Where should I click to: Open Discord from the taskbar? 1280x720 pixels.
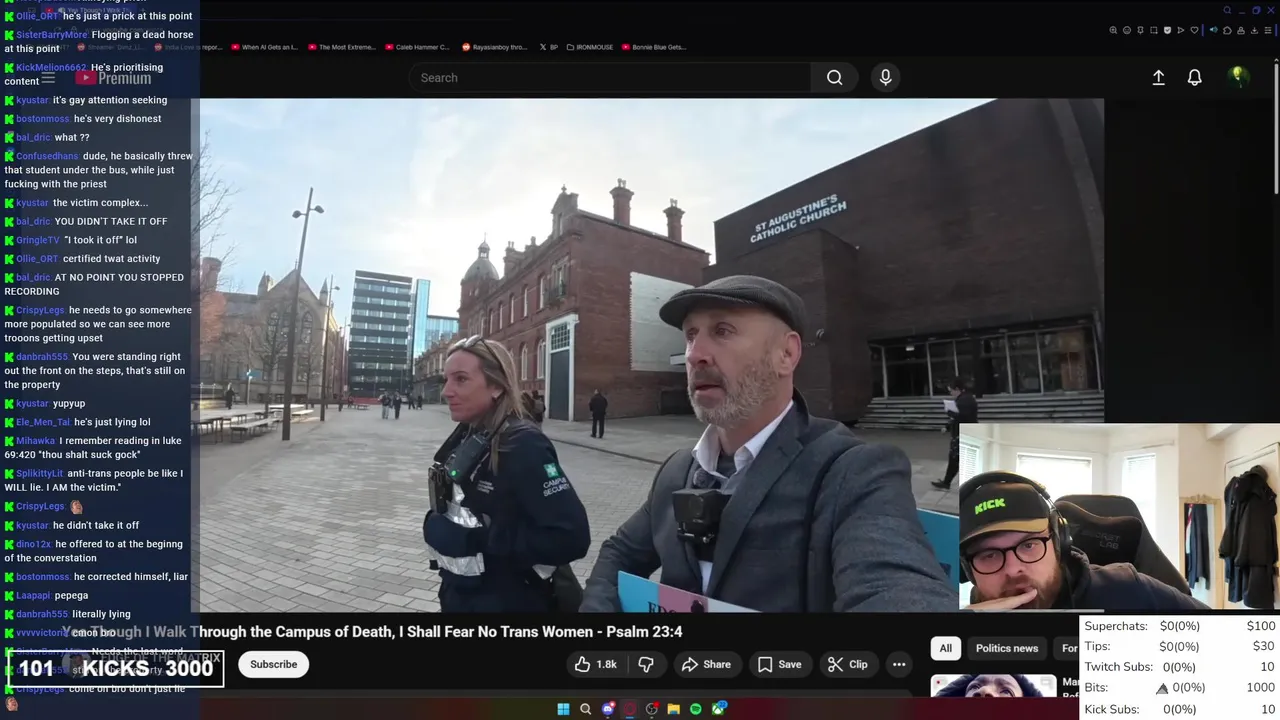[x=607, y=709]
